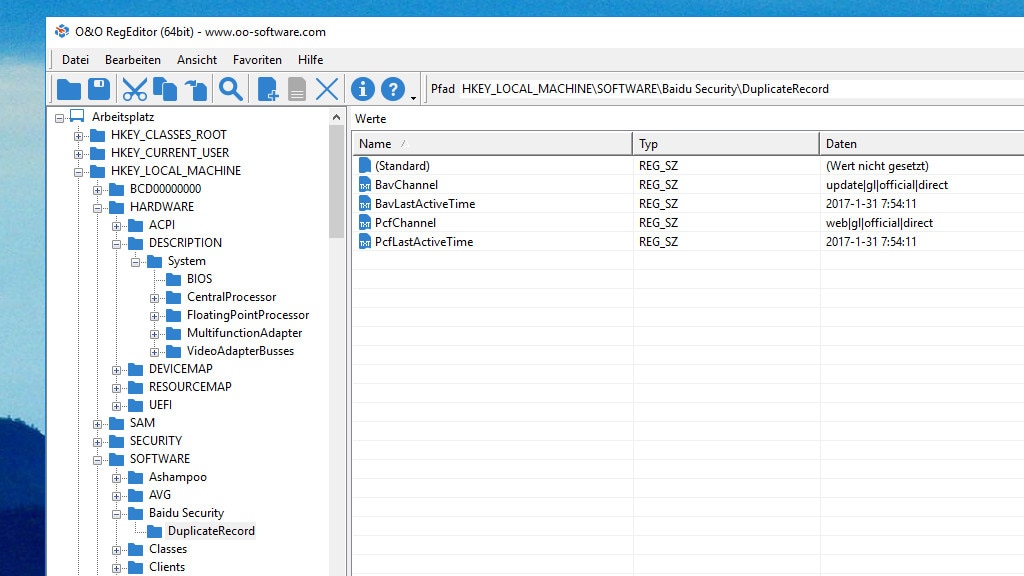This screenshot has width=1024, height=576.
Task: Click the Pfad registry path input field
Action: [x=742, y=89]
